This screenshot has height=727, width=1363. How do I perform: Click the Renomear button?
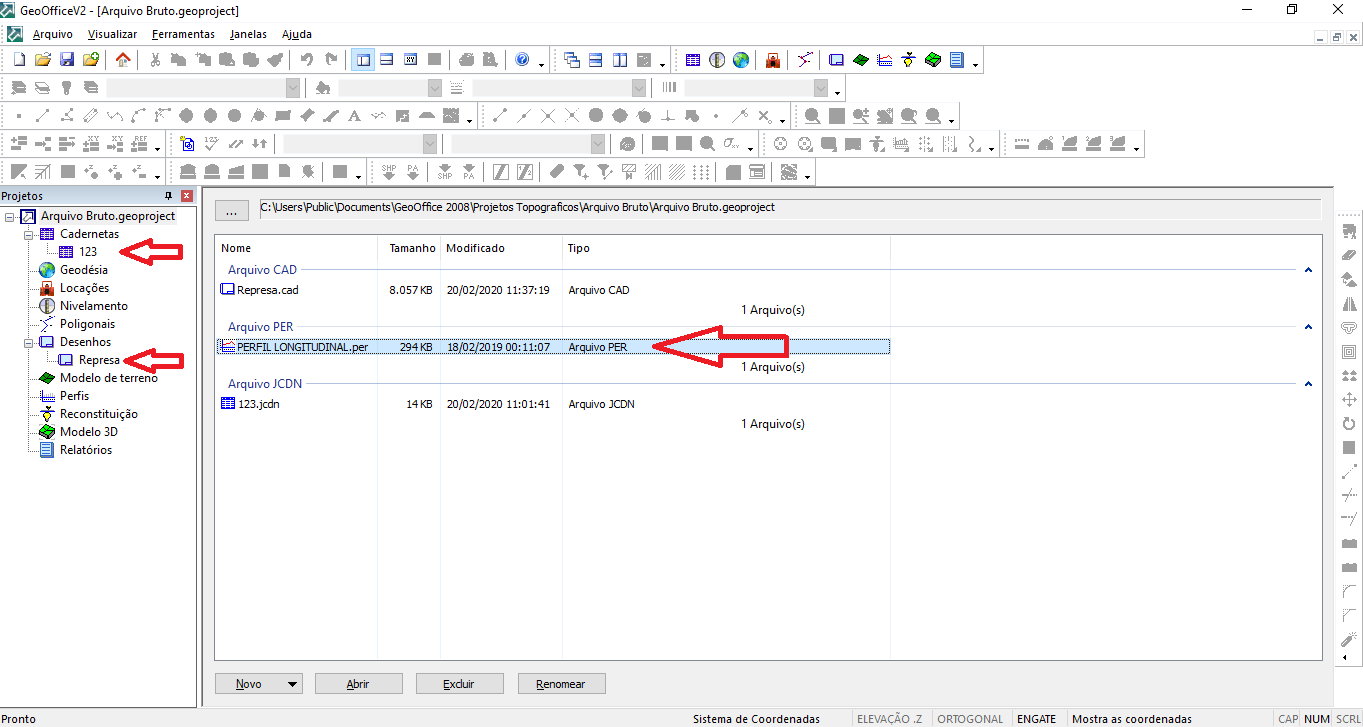(x=561, y=685)
